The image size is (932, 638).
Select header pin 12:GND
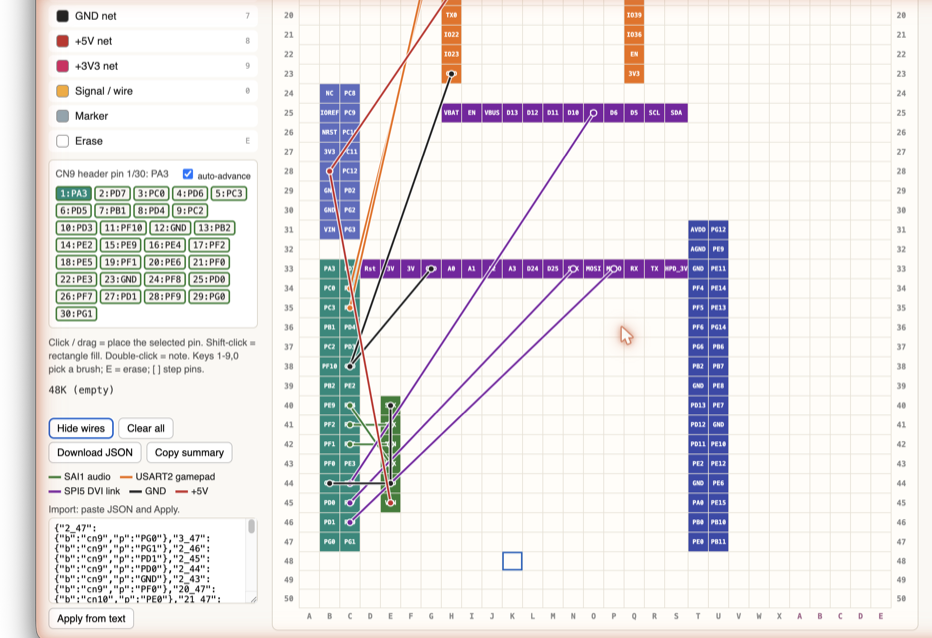(170, 228)
